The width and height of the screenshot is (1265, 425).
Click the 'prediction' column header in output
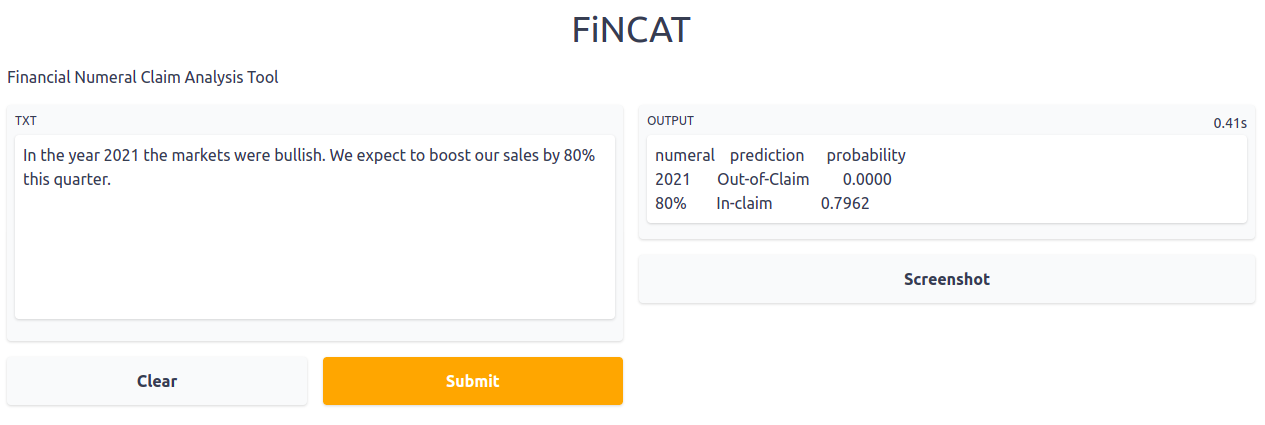coord(767,155)
